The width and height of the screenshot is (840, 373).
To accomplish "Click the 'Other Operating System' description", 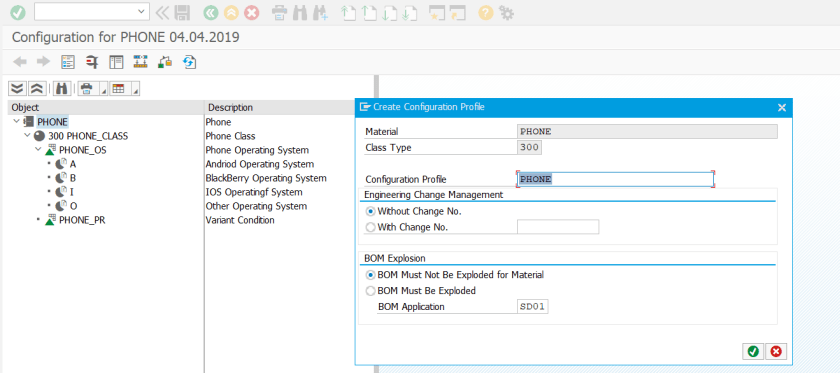I will (x=256, y=206).
